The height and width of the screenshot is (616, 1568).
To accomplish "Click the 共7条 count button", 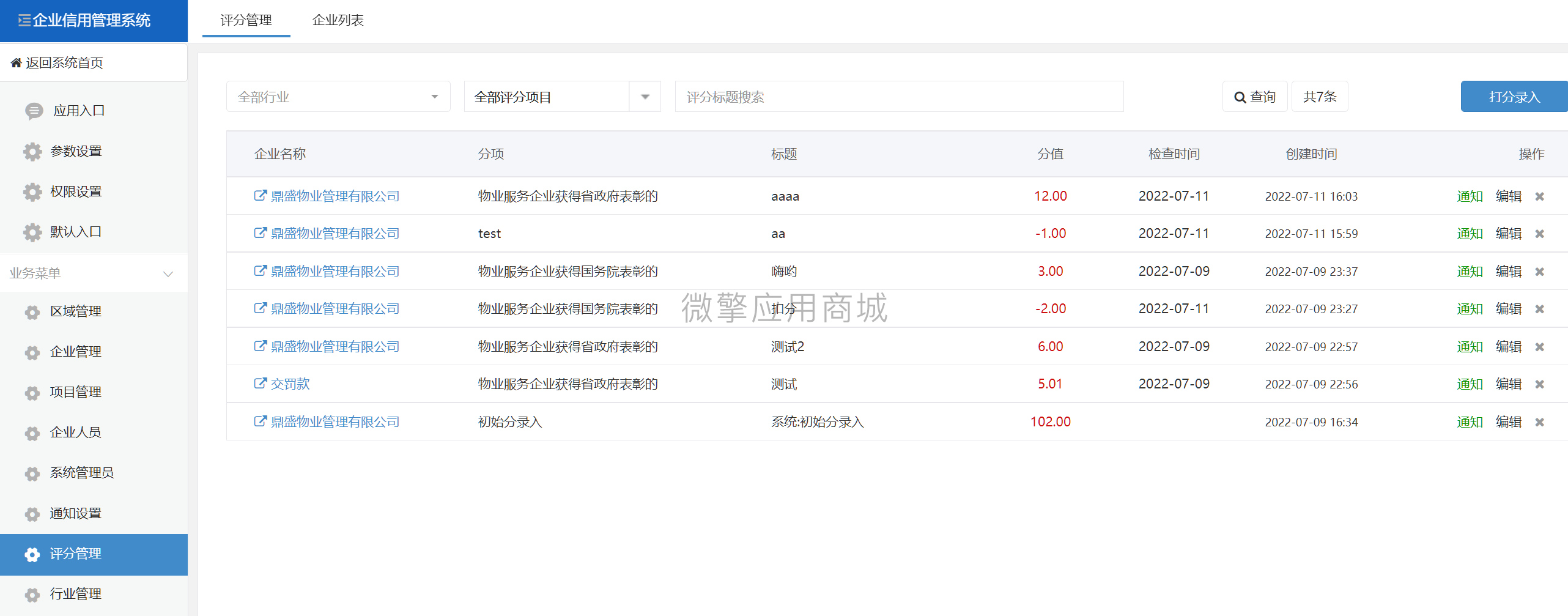I will click(1320, 97).
